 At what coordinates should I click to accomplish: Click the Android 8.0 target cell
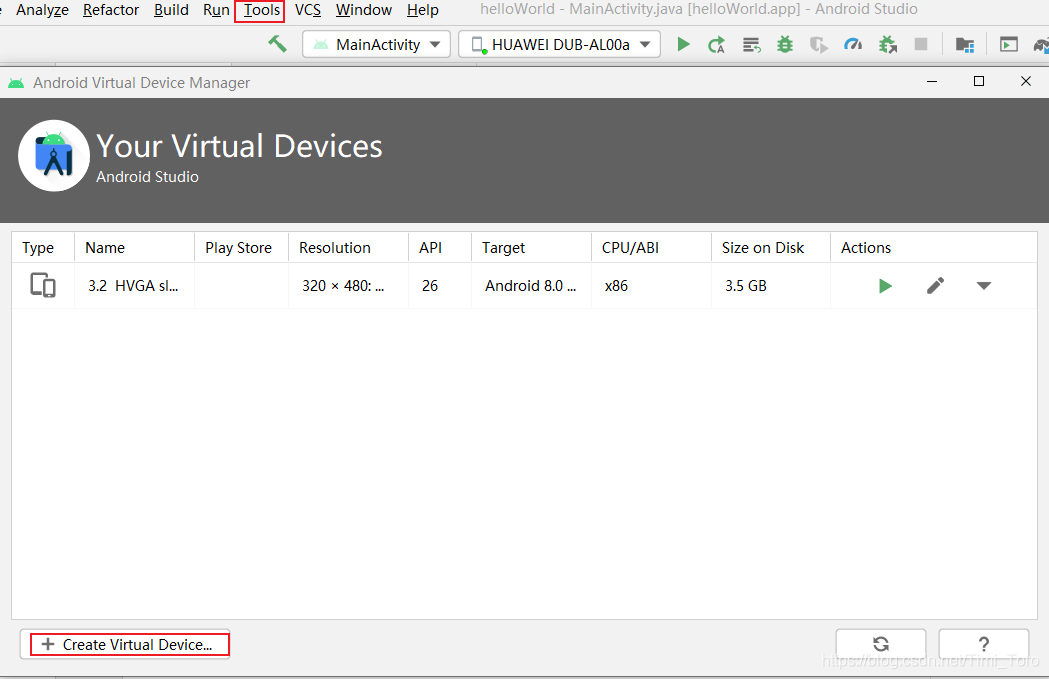(531, 286)
